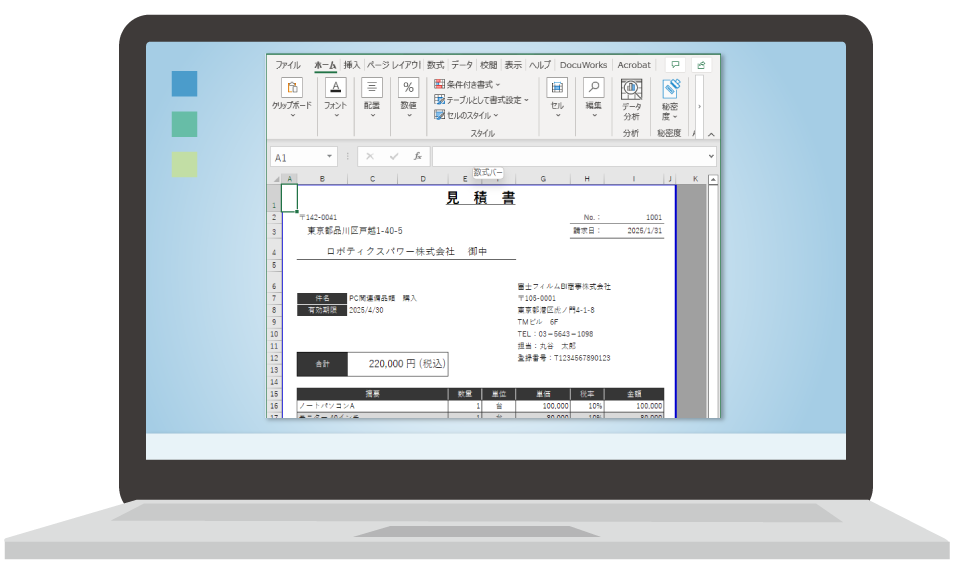Click the share icon at top right
Image resolution: width=970 pixels, height=570 pixels.
pyautogui.click(x=702, y=65)
